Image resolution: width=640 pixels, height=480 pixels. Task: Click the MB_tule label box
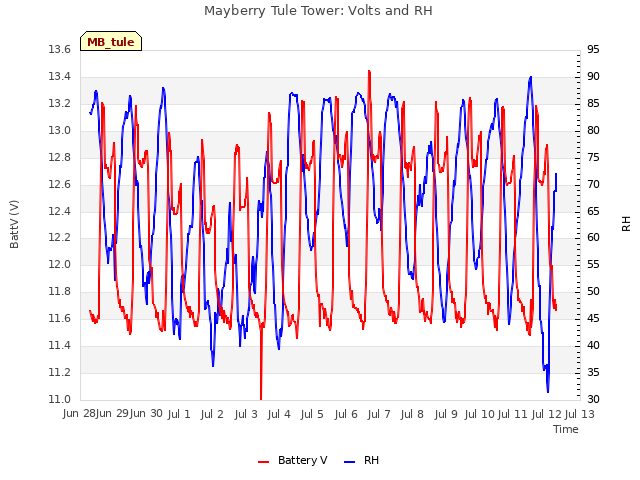coord(111,41)
